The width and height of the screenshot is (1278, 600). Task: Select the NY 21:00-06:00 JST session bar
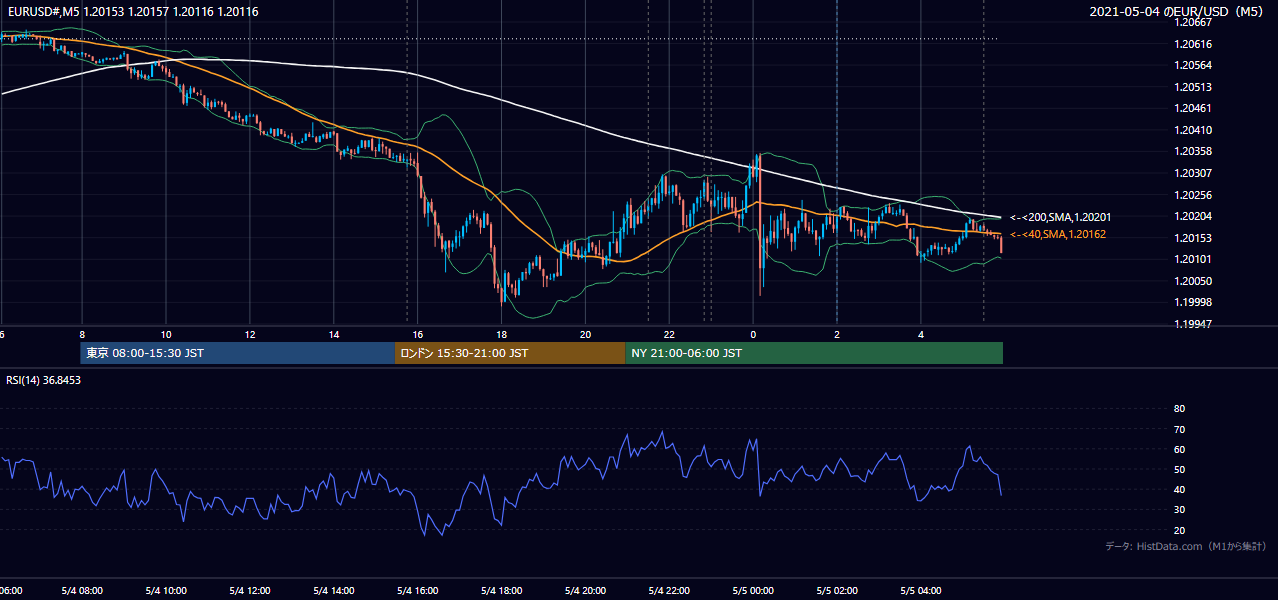814,353
